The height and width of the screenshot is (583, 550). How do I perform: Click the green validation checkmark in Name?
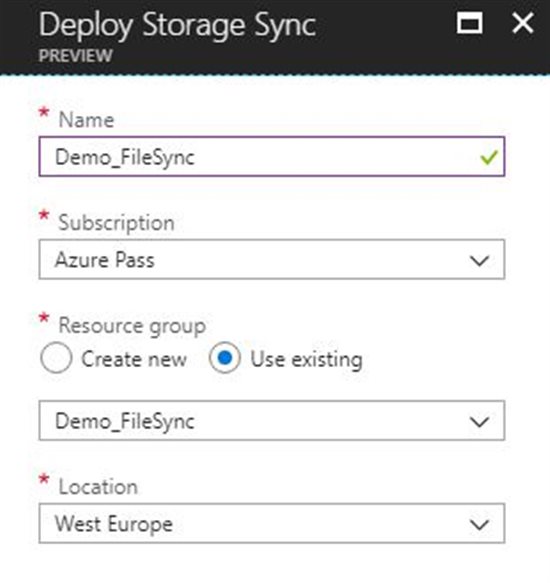[x=488, y=157]
